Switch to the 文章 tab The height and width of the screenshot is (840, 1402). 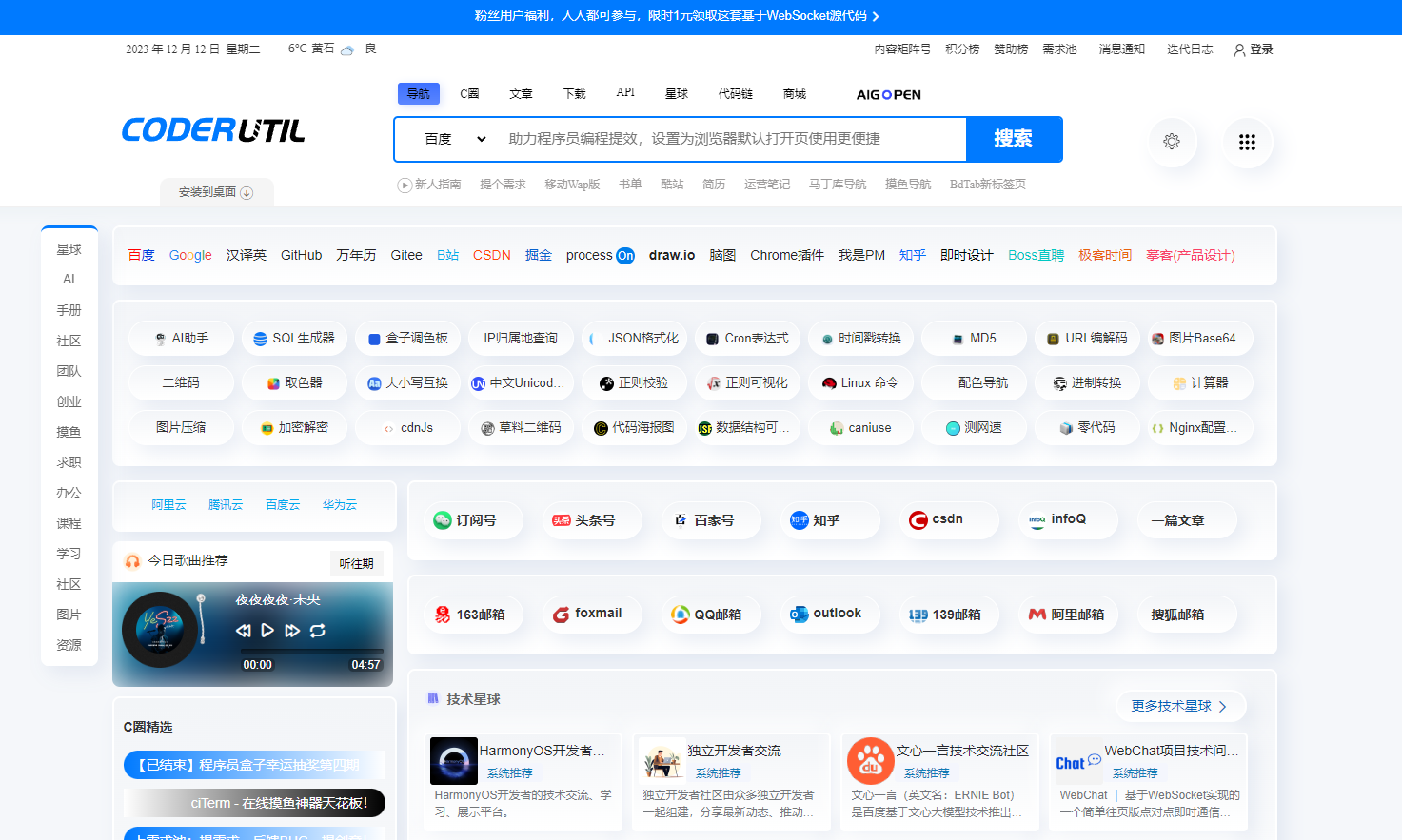coord(521,93)
